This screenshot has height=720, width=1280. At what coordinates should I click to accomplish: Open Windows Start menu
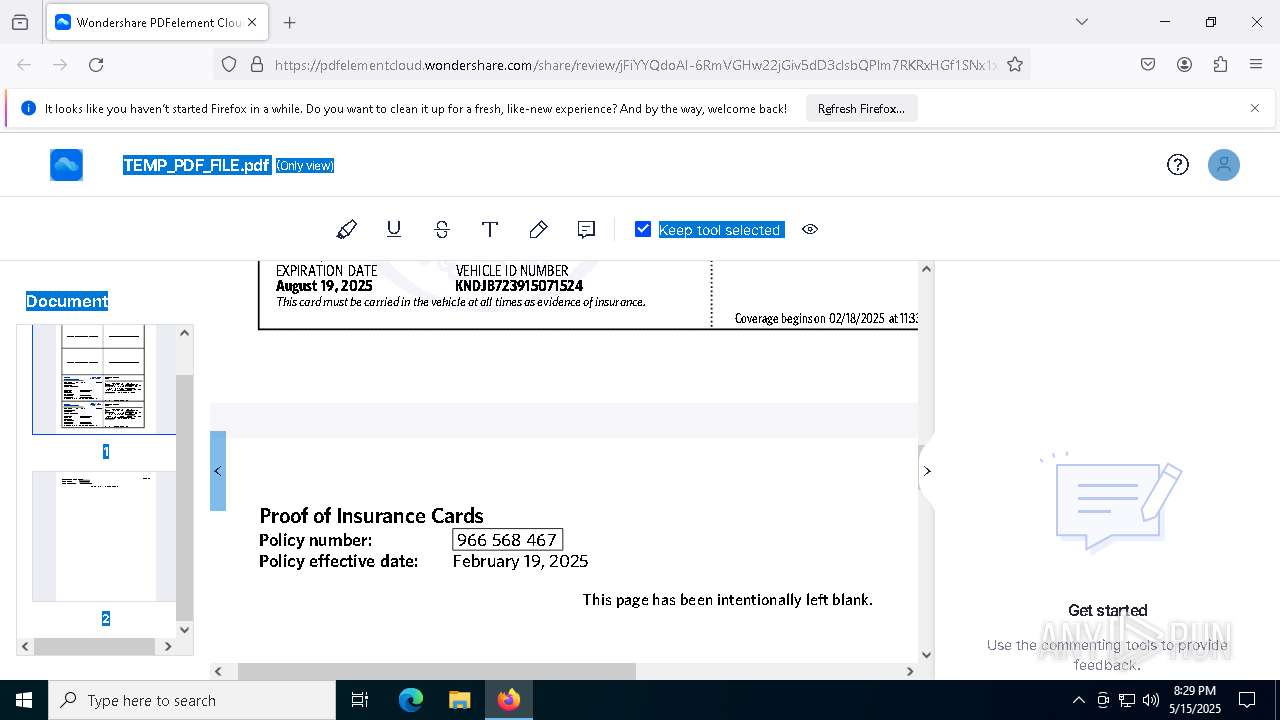24,700
